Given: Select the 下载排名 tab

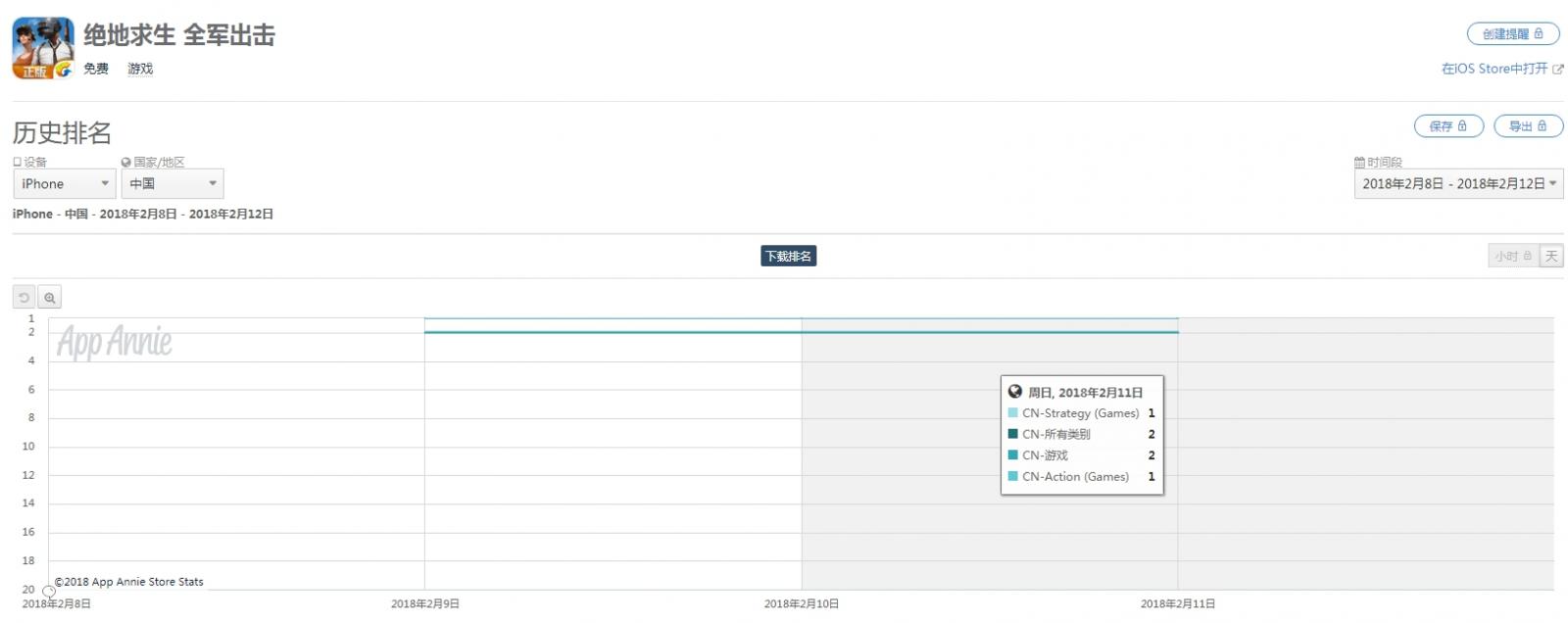Looking at the screenshot, I should pos(788,257).
